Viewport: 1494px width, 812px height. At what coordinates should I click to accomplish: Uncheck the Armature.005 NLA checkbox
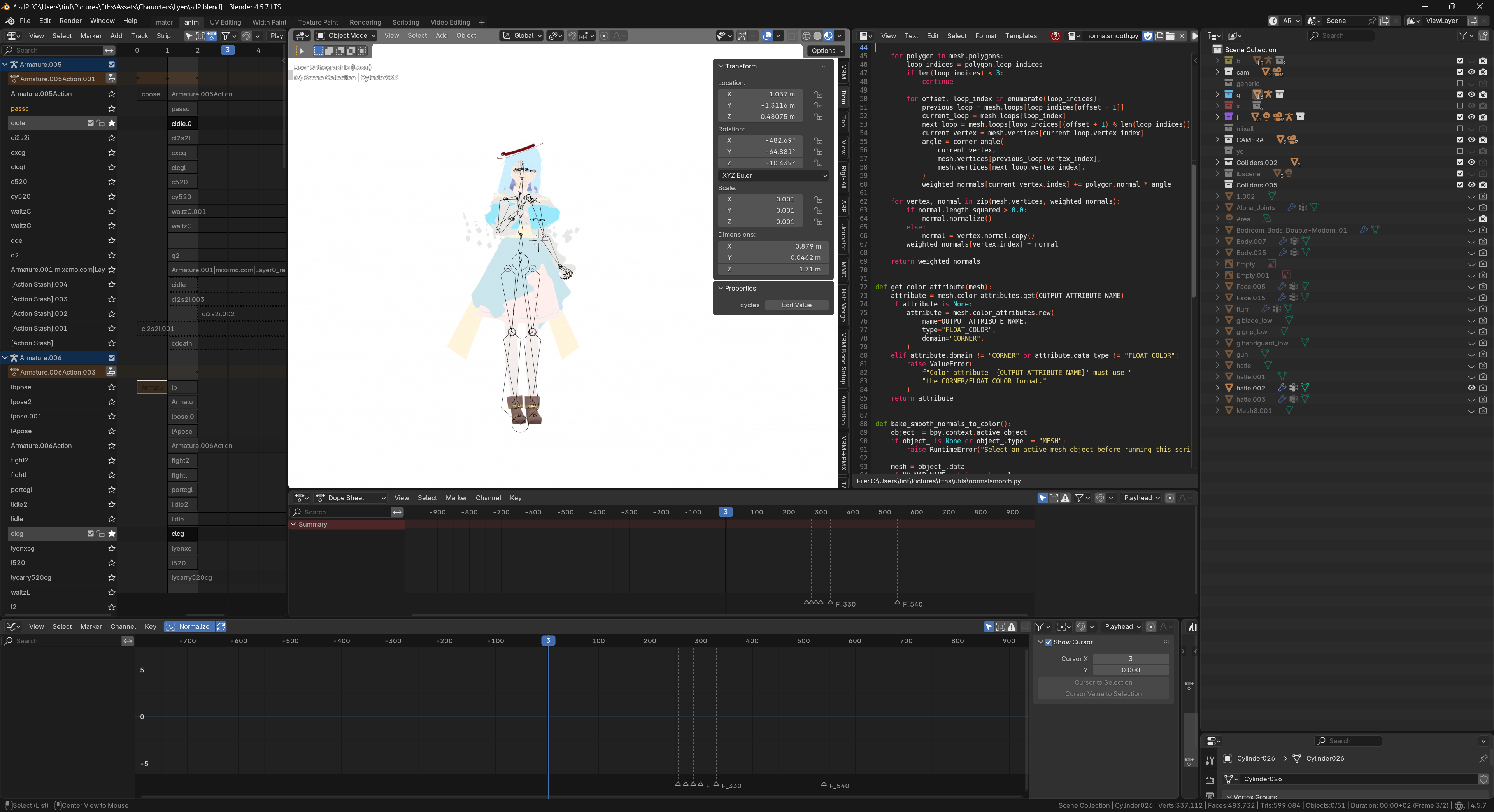click(111, 64)
